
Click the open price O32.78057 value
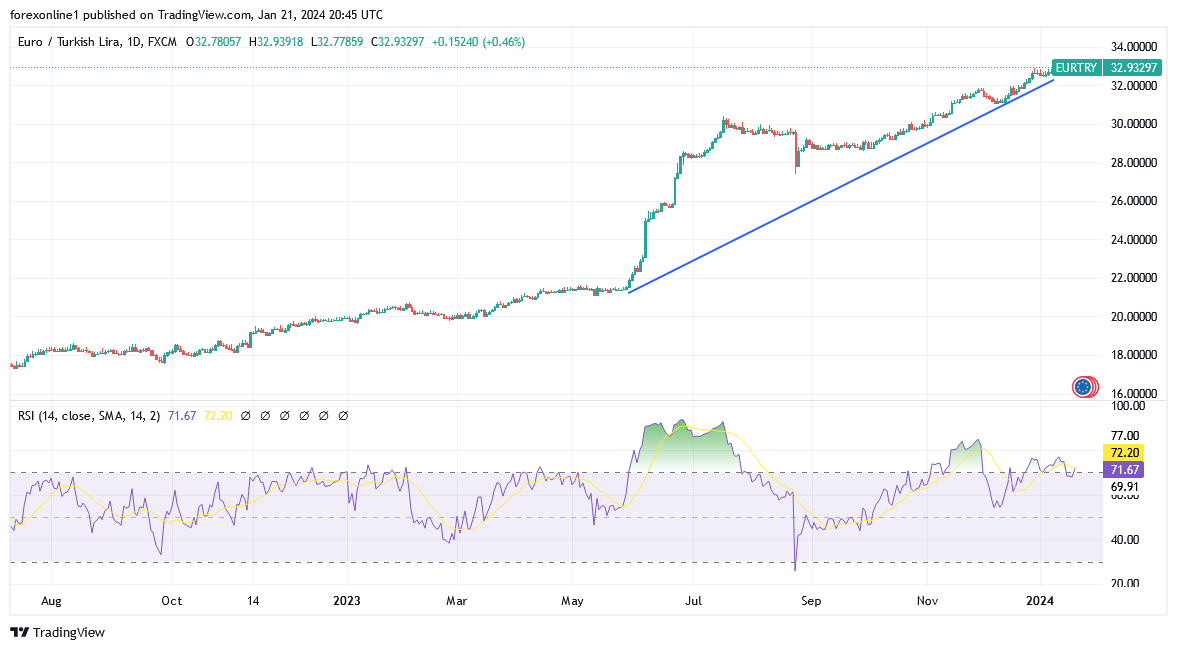coord(213,42)
